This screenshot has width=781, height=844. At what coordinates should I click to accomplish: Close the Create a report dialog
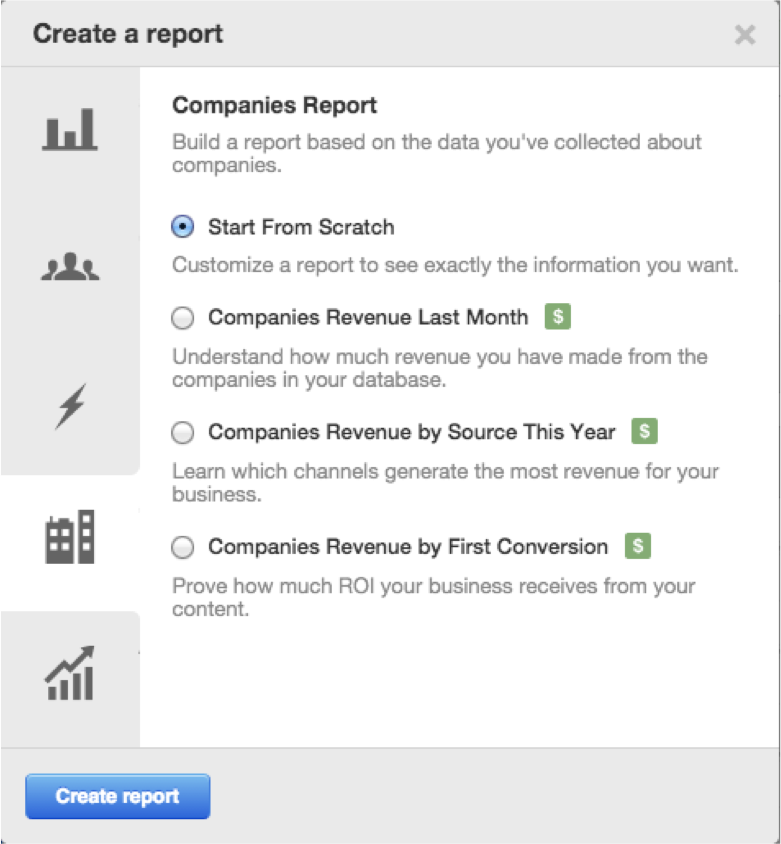click(x=745, y=35)
